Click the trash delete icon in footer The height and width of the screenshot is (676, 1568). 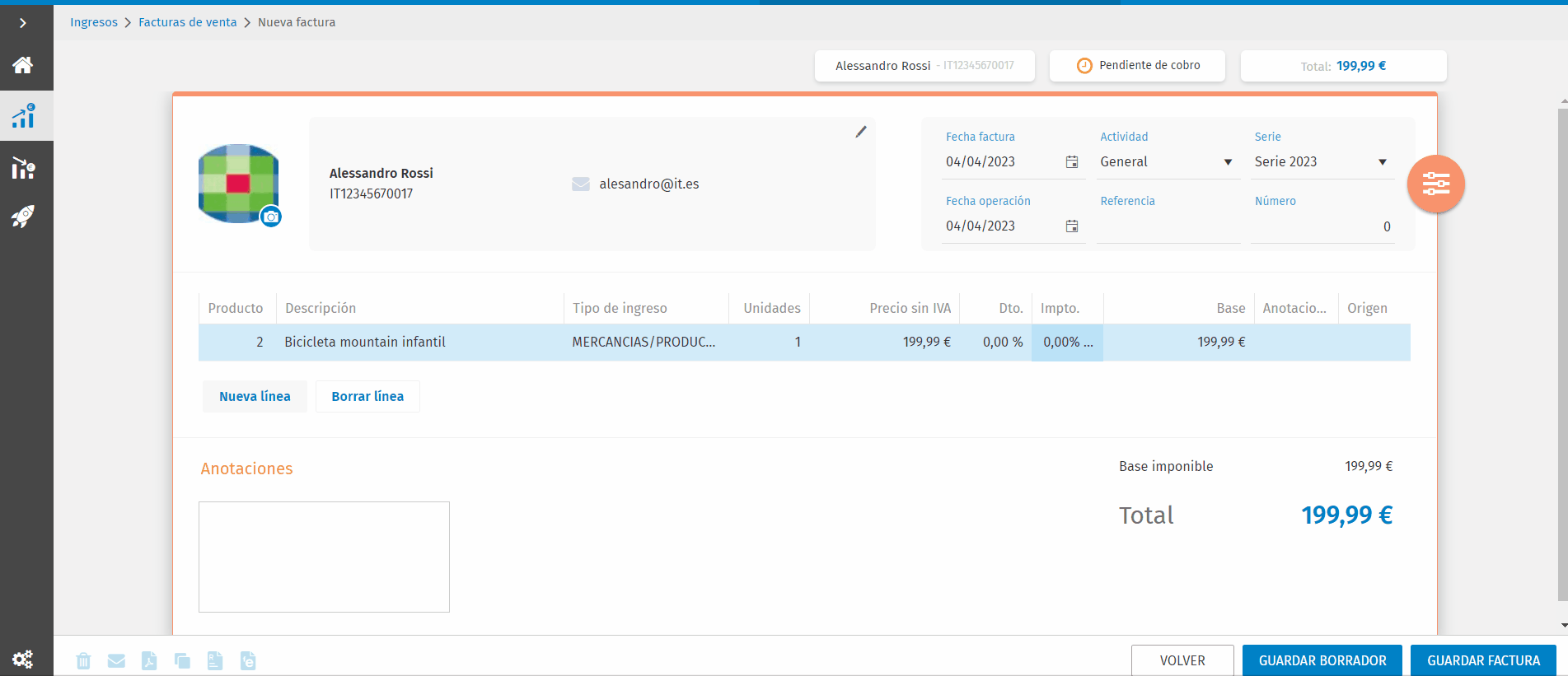(83, 660)
